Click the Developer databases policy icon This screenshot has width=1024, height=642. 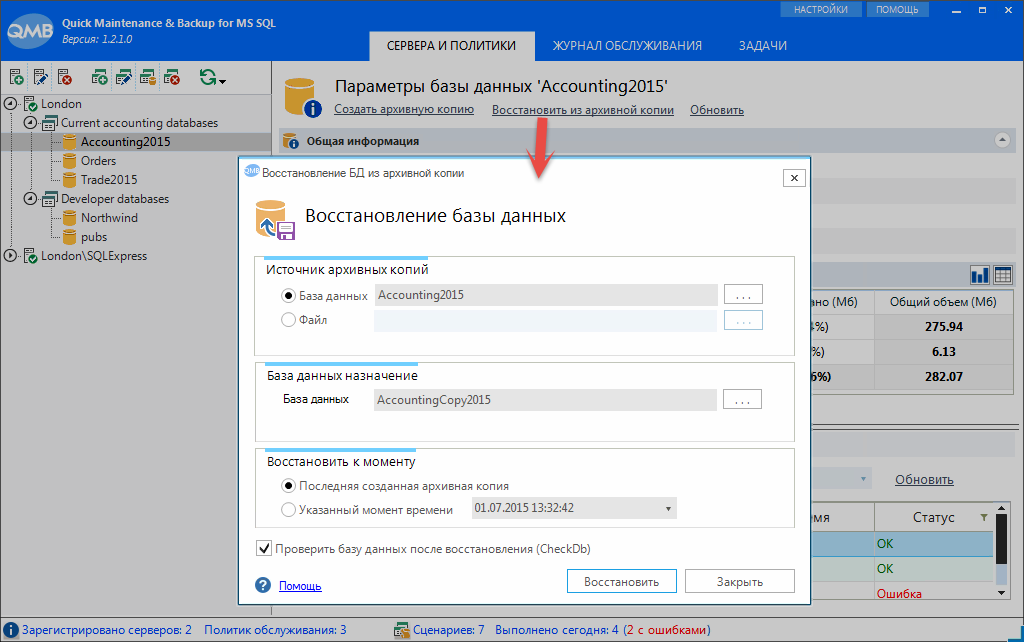tap(50, 199)
